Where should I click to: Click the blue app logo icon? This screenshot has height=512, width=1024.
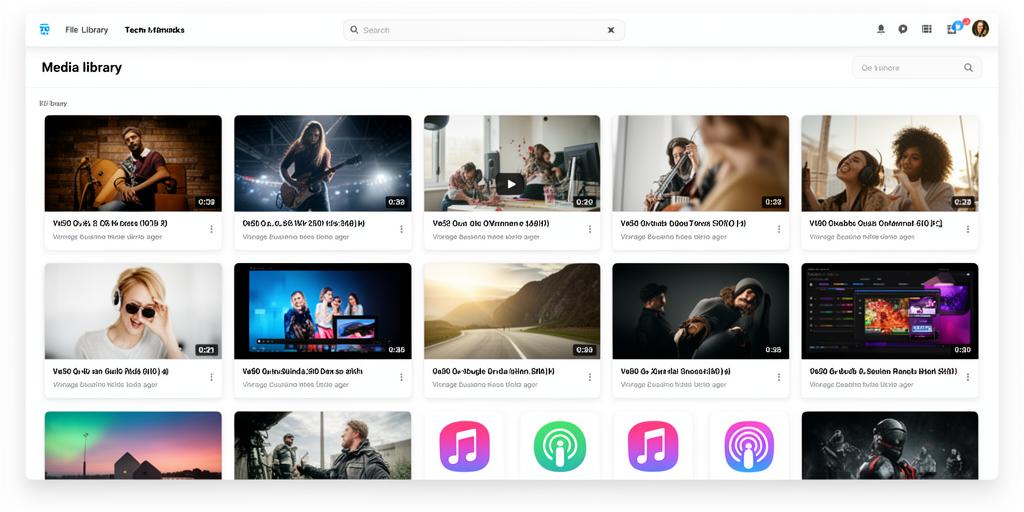tap(44, 29)
